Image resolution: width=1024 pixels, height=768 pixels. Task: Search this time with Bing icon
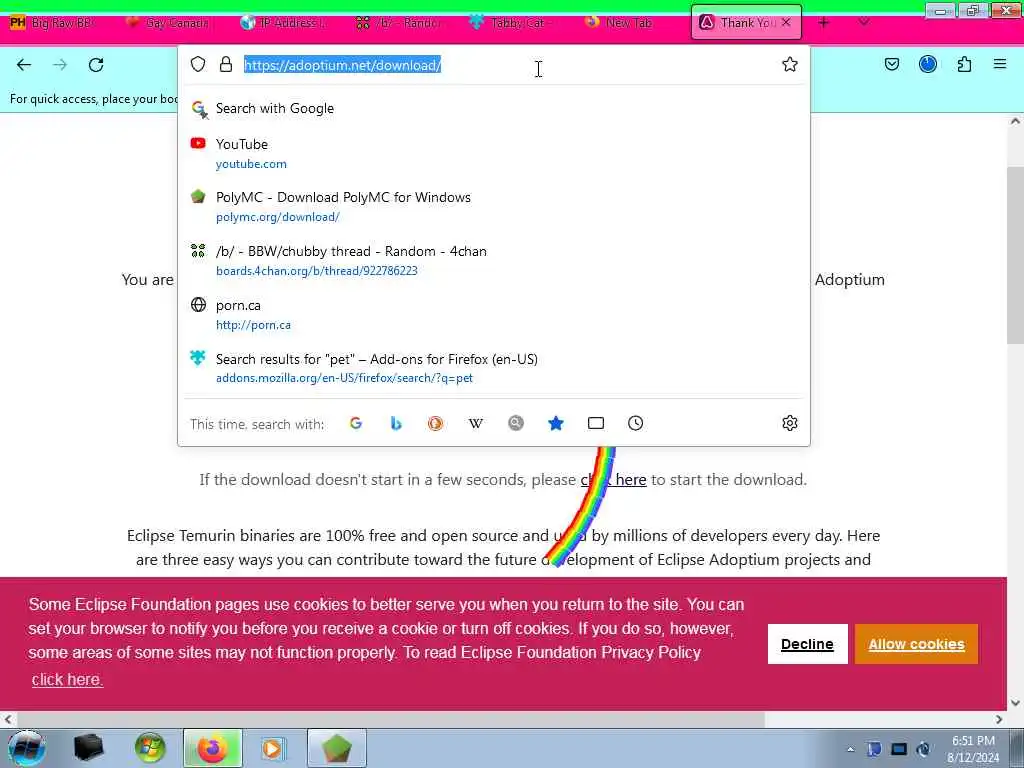tap(396, 423)
